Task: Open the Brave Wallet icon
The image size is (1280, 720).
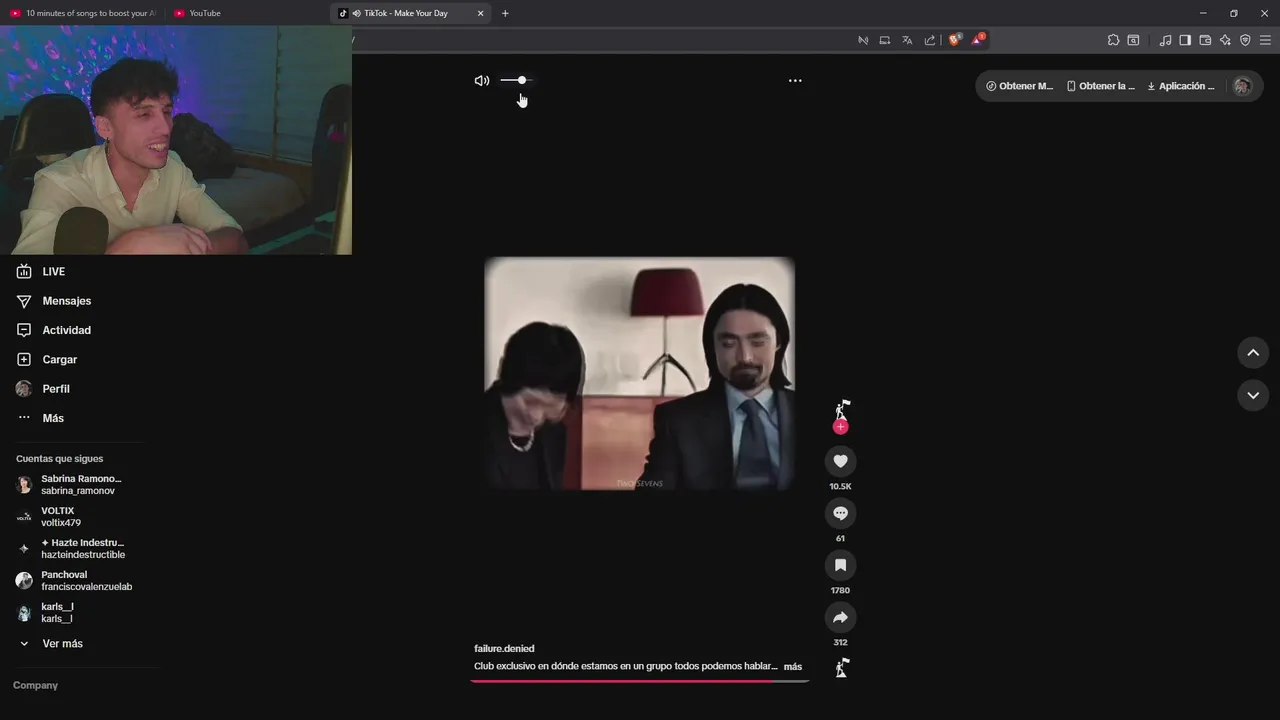Action: tap(1205, 40)
